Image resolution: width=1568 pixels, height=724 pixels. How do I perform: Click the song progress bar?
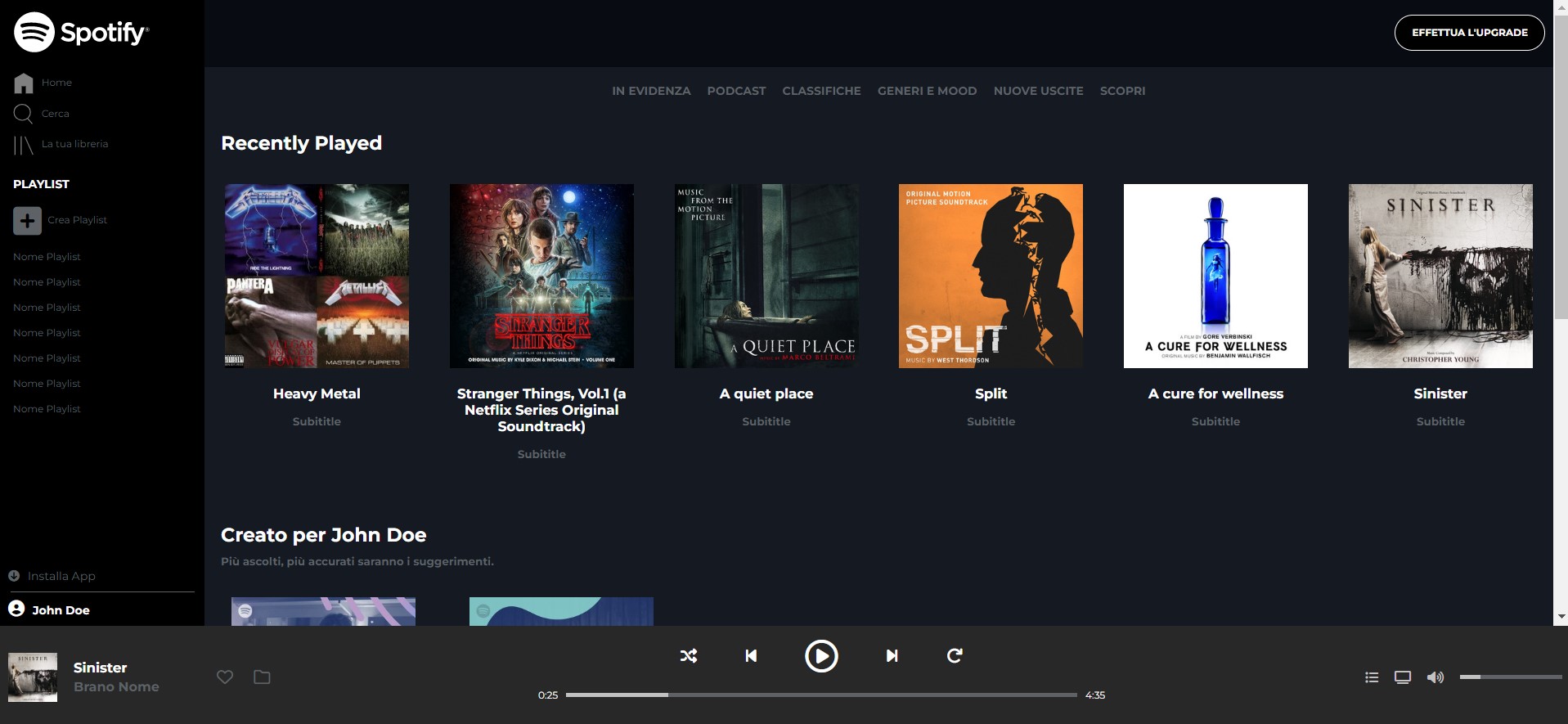(x=821, y=695)
